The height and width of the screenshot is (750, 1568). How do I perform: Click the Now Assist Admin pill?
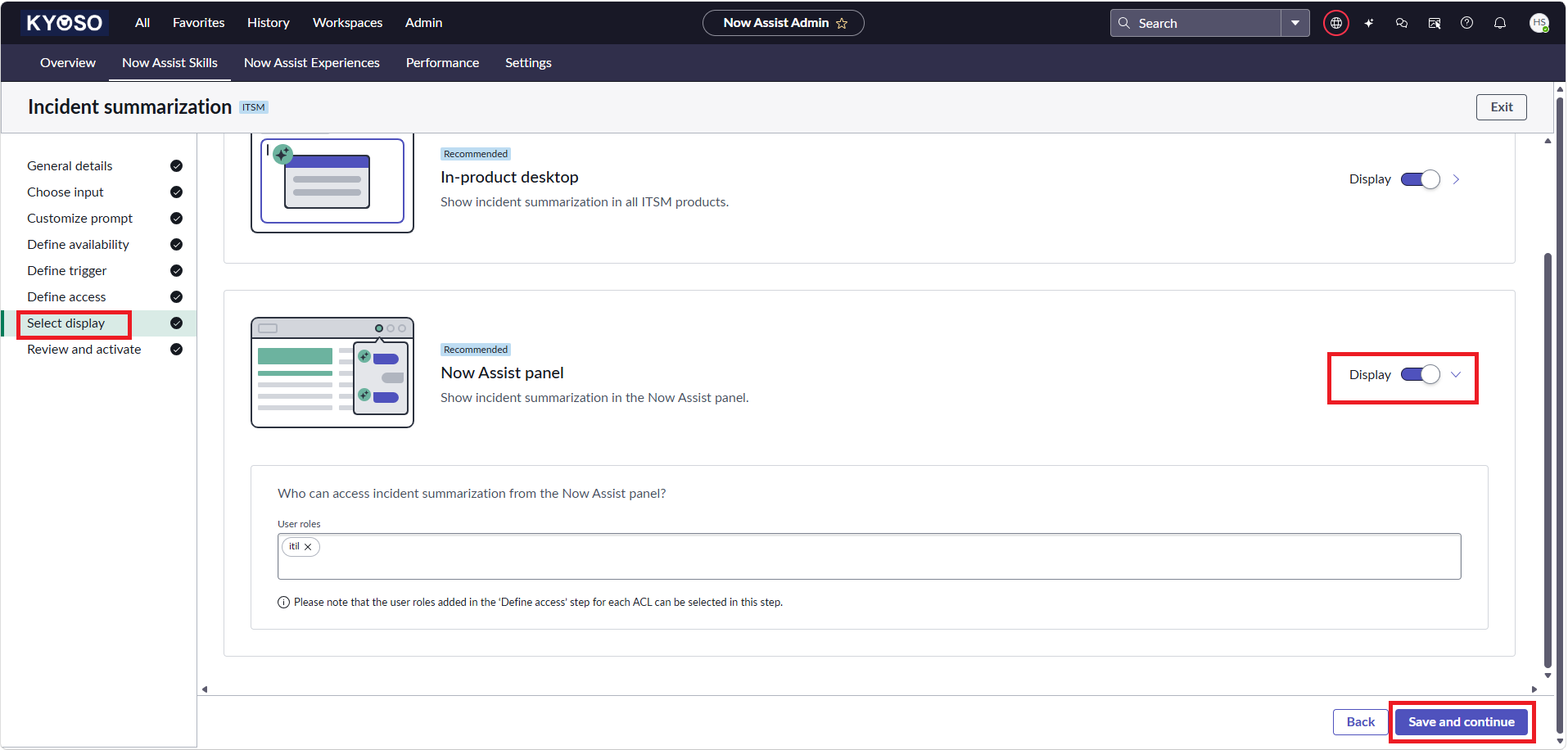(x=784, y=23)
